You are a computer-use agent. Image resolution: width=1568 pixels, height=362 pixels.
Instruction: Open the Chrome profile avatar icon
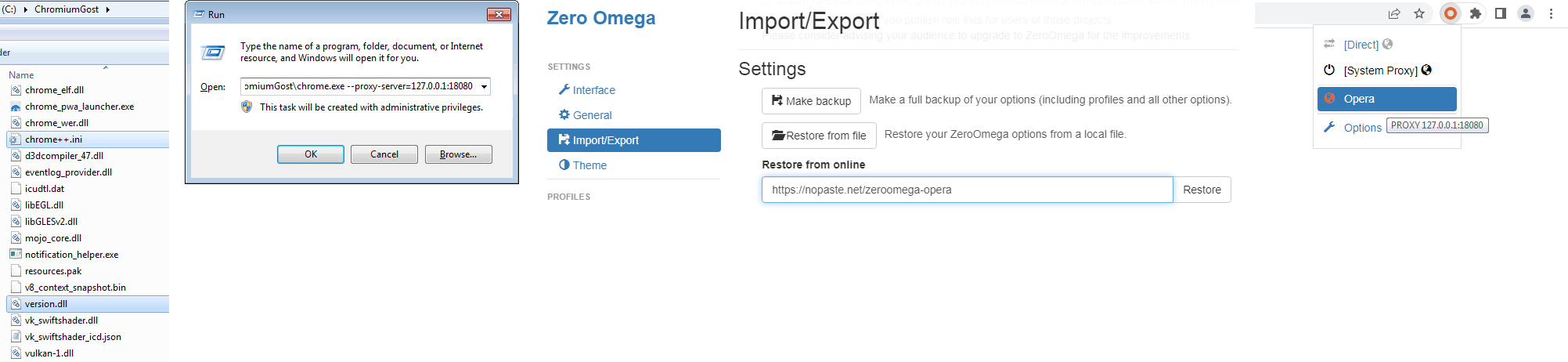click(1526, 13)
